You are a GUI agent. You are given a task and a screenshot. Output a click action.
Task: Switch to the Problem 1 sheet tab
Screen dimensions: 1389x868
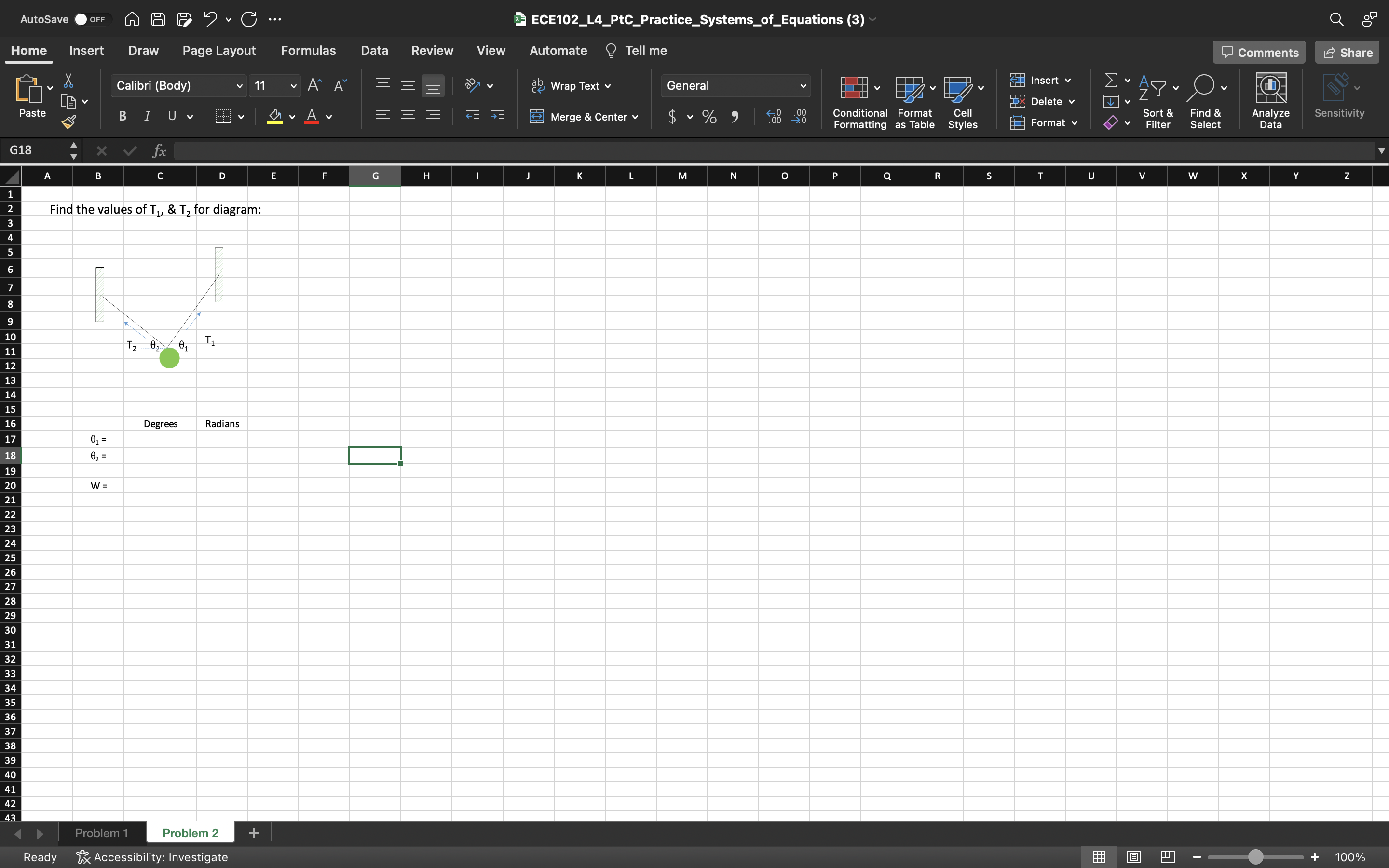tap(100, 832)
